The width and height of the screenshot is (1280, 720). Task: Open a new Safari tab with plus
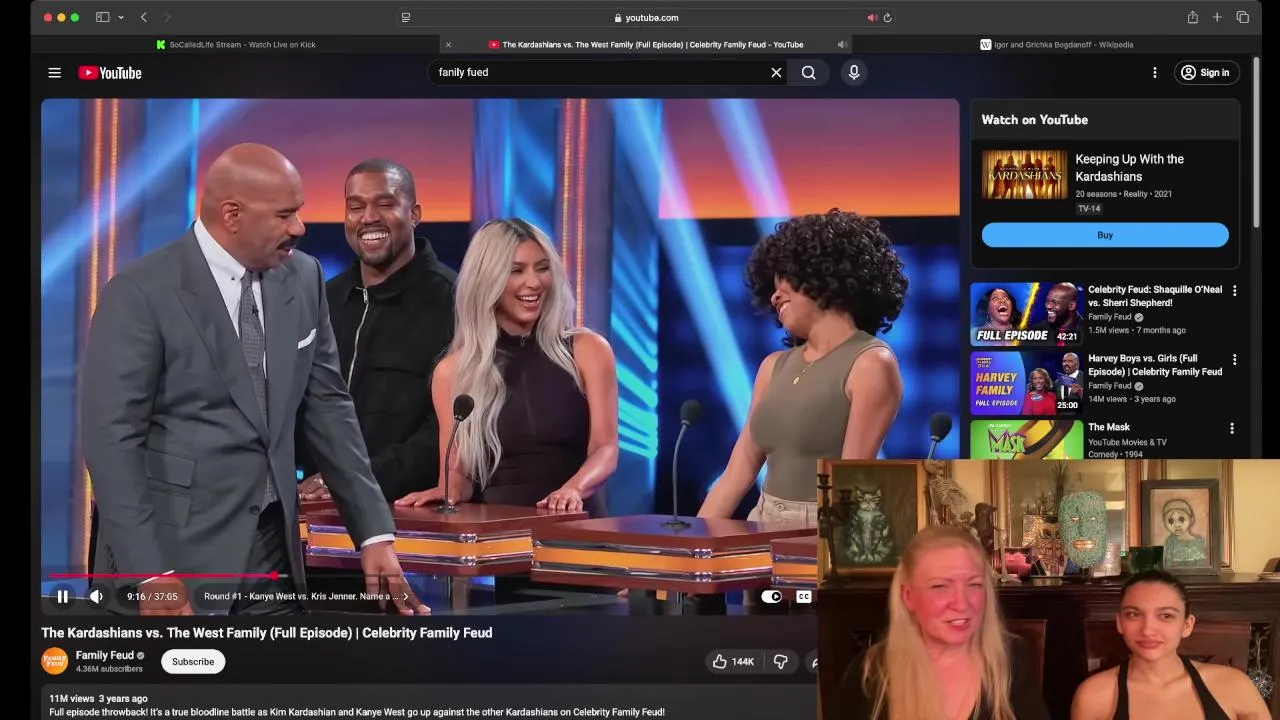pyautogui.click(x=1217, y=17)
